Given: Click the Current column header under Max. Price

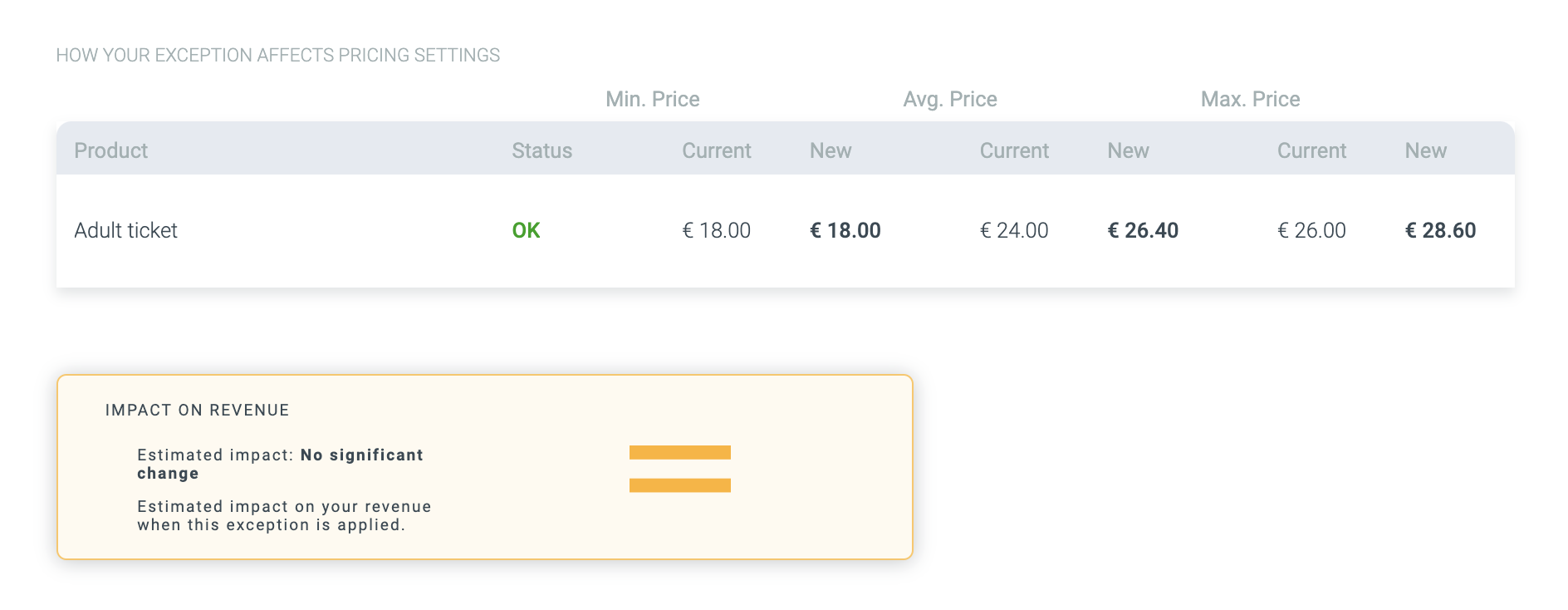Looking at the screenshot, I should 1311,150.
